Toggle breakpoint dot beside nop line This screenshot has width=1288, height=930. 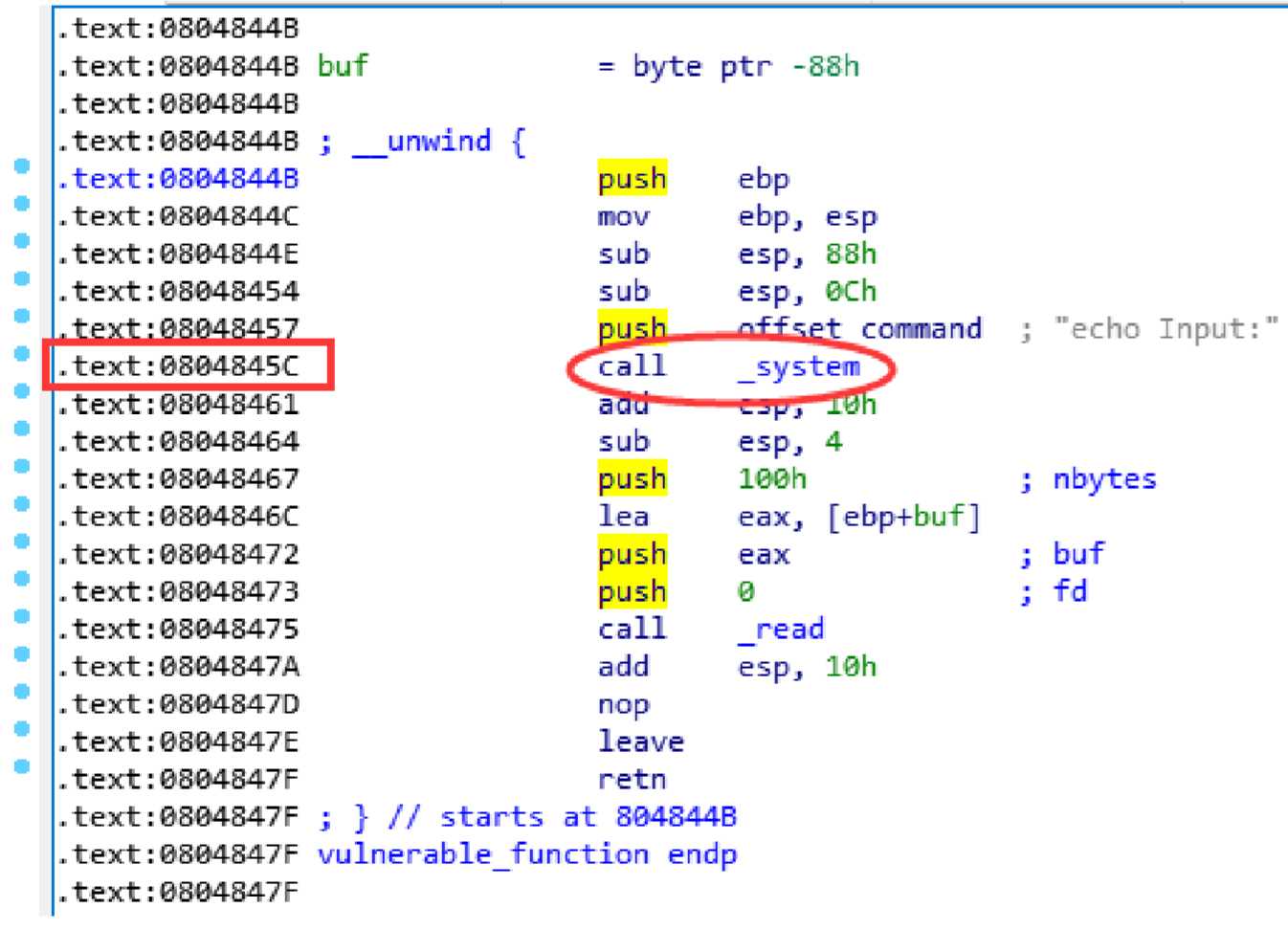[22, 691]
